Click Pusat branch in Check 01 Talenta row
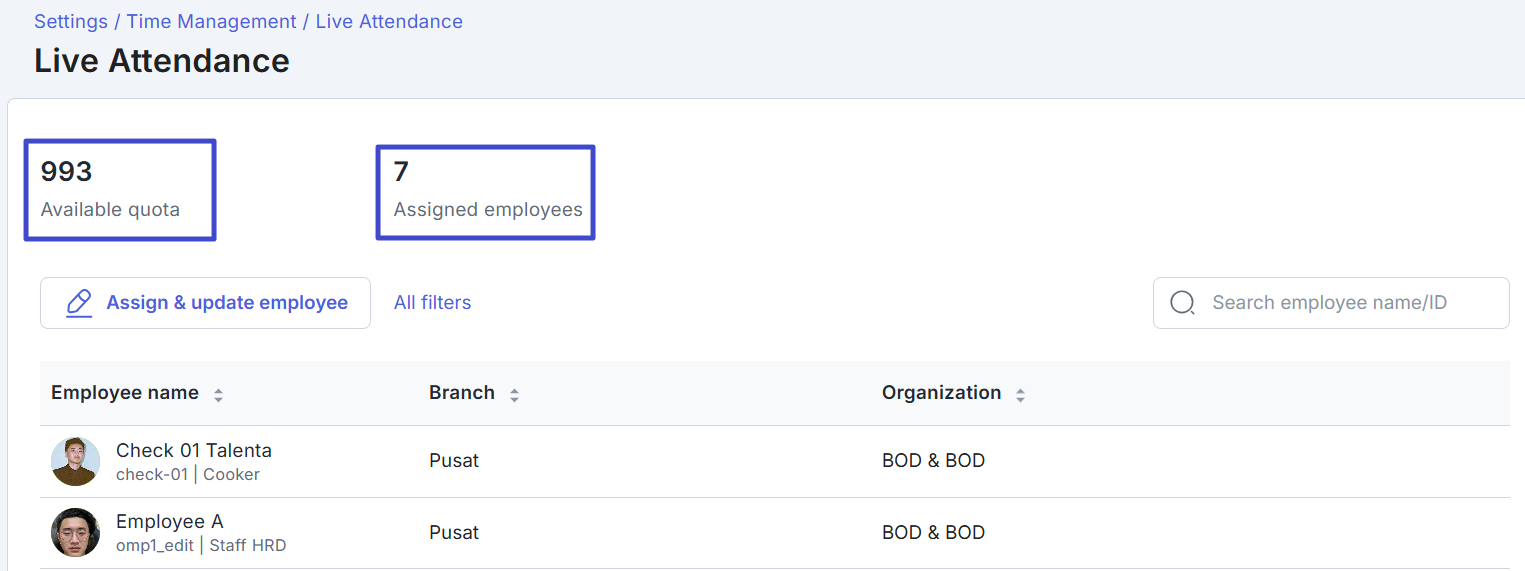This screenshot has width=1525, height=571. pos(454,461)
